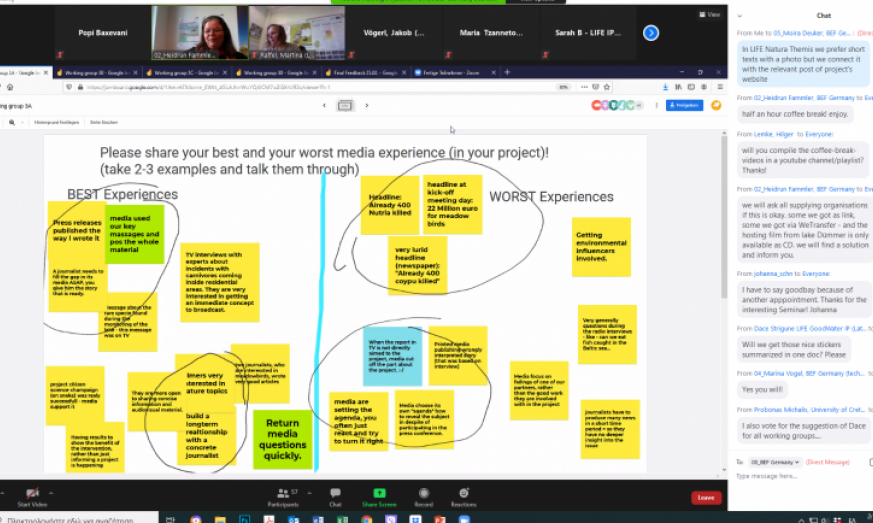Image resolution: width=873 pixels, height=523 pixels.
Task: Open the Participants panel
Action: click(283, 497)
